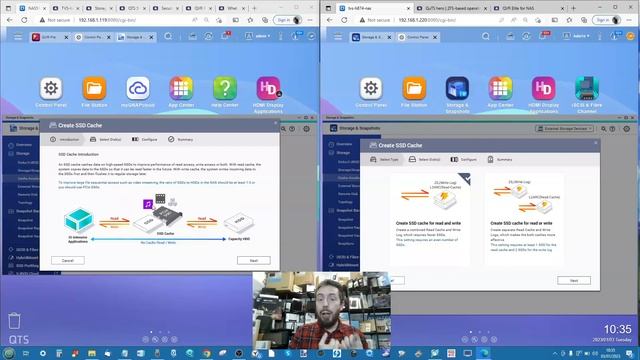The height and width of the screenshot is (360, 640).
Task: Click the search icon in left QTS toolbar
Action: click(168, 36)
